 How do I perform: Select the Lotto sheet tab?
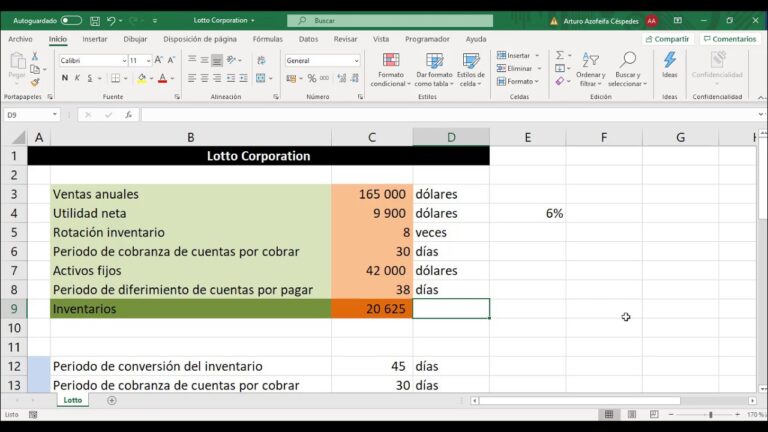point(72,400)
